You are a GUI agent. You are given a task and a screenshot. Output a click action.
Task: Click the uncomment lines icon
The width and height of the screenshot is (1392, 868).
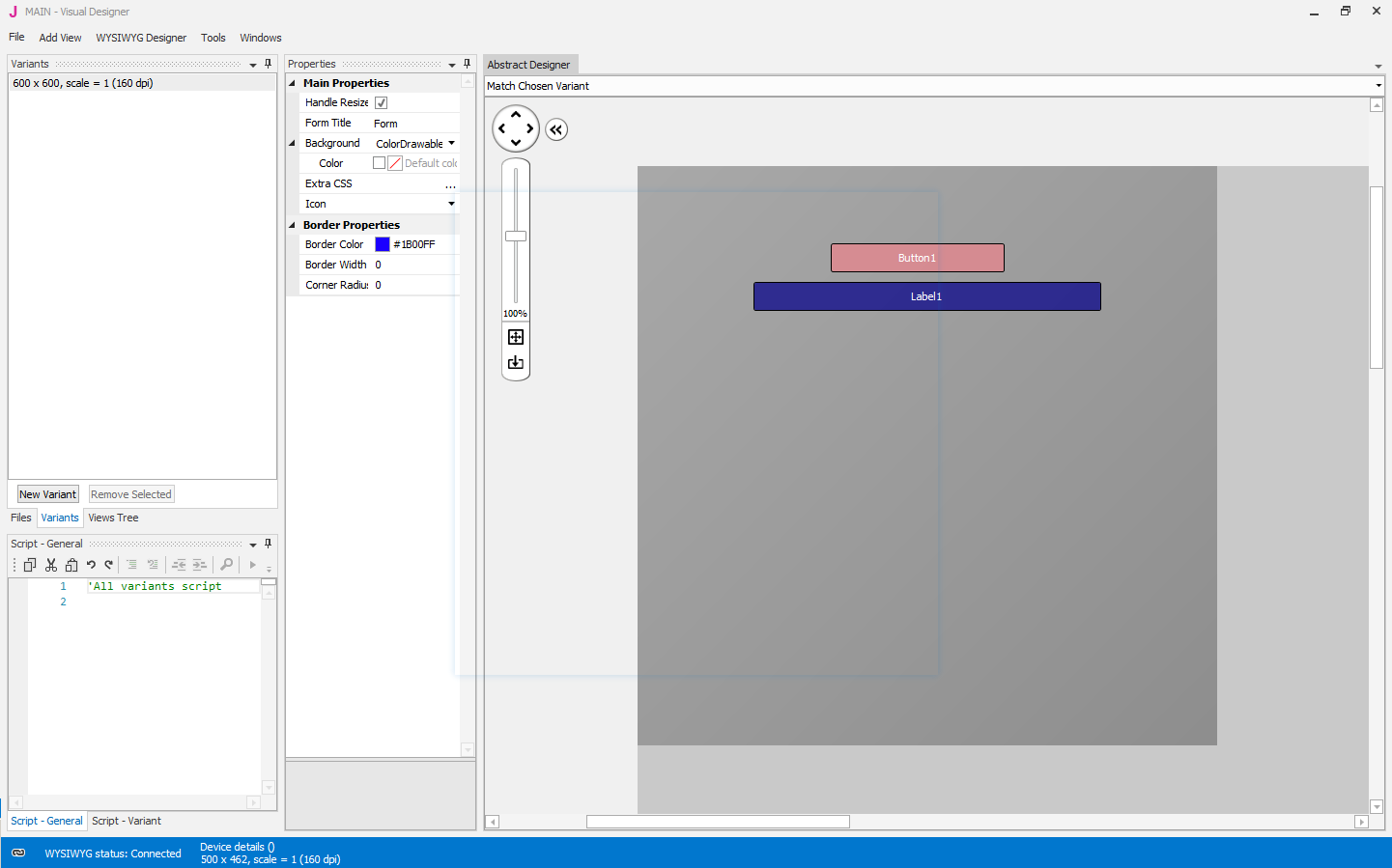pyautogui.click(x=153, y=565)
